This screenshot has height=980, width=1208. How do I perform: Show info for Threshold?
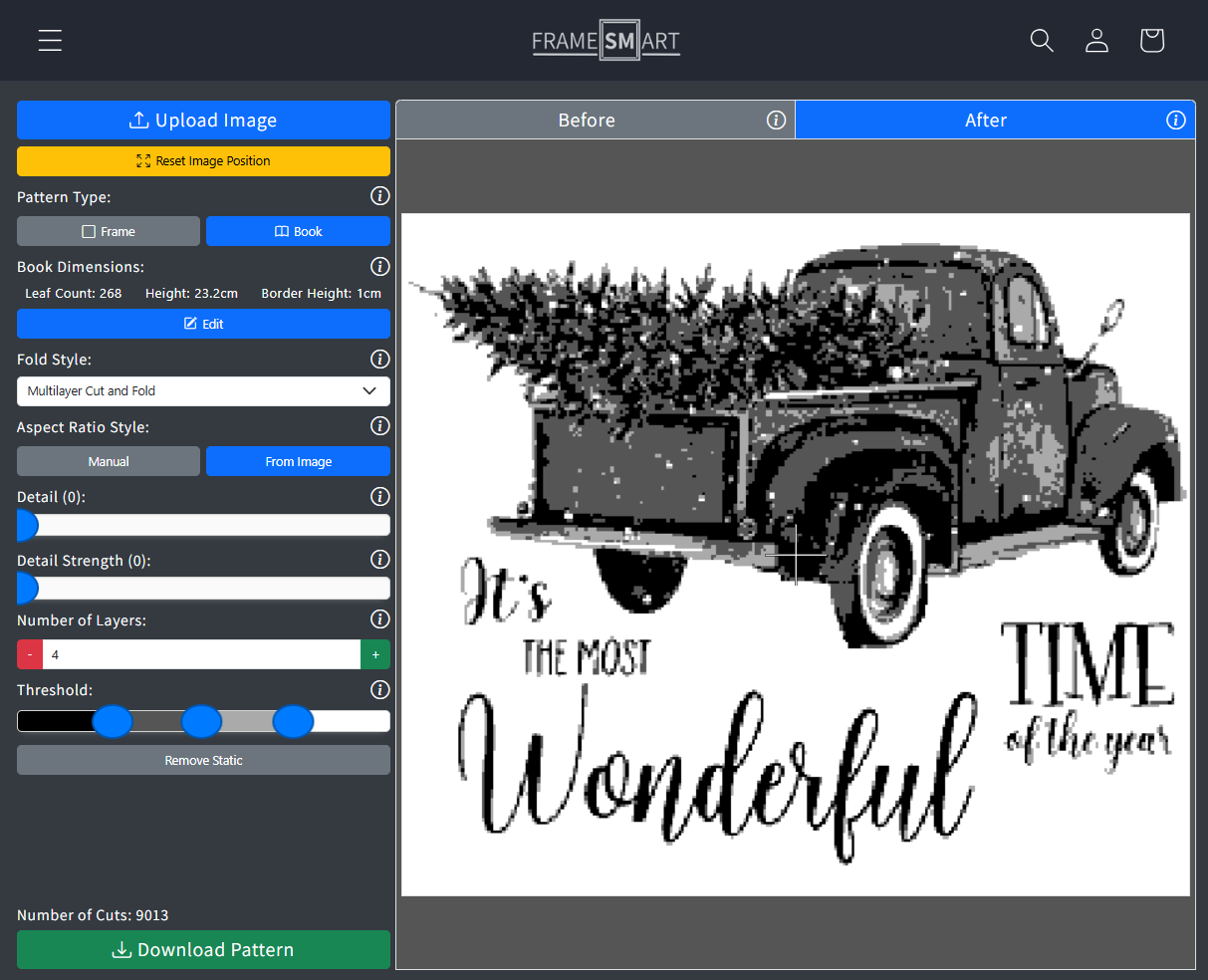[379, 689]
